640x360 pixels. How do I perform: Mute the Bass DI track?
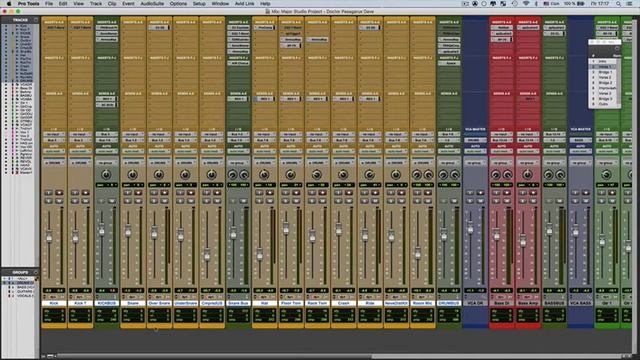pyautogui.click(x=507, y=201)
